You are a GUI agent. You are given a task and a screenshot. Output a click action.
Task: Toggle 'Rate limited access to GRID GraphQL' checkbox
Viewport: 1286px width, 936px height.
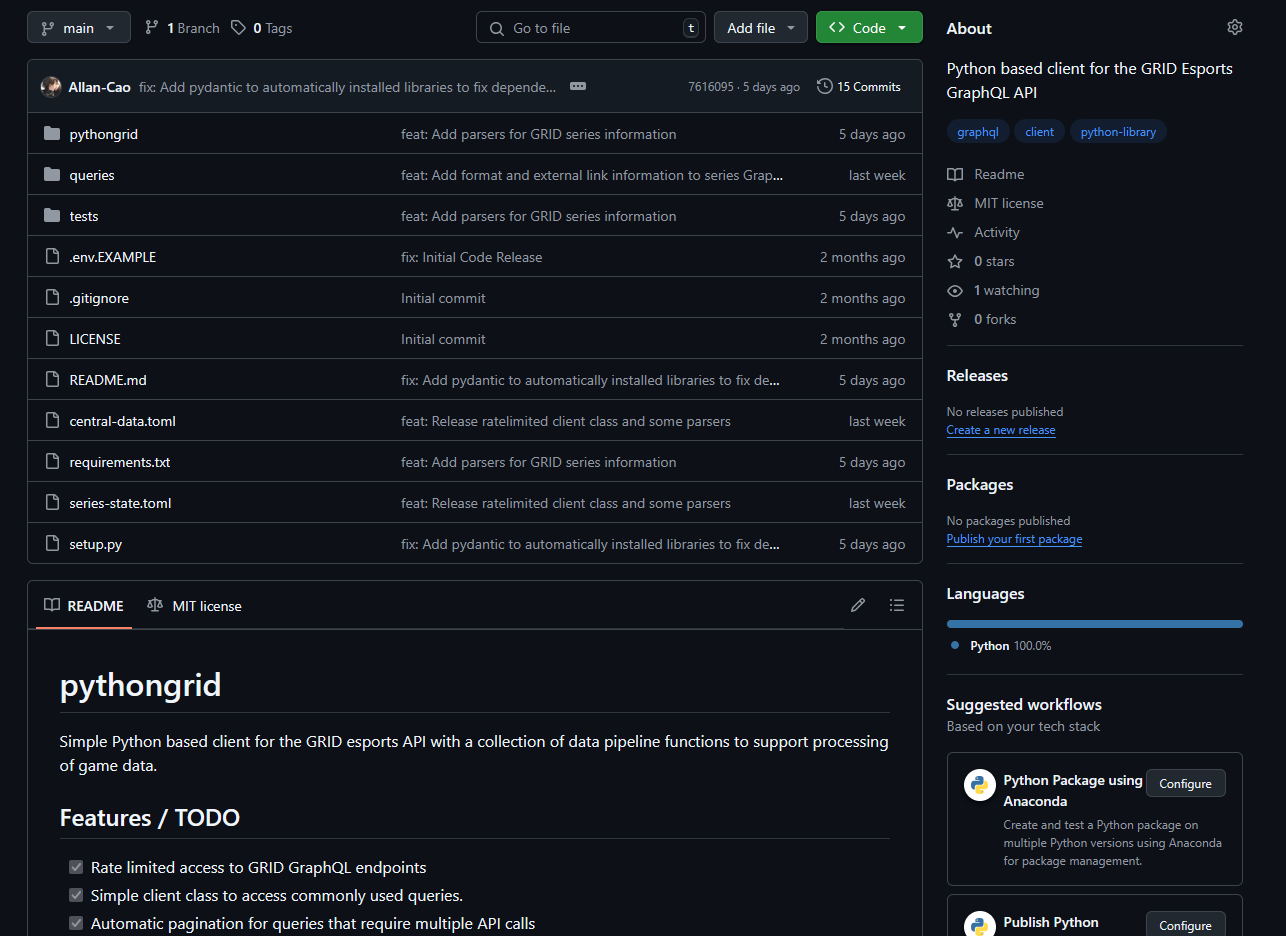76,867
